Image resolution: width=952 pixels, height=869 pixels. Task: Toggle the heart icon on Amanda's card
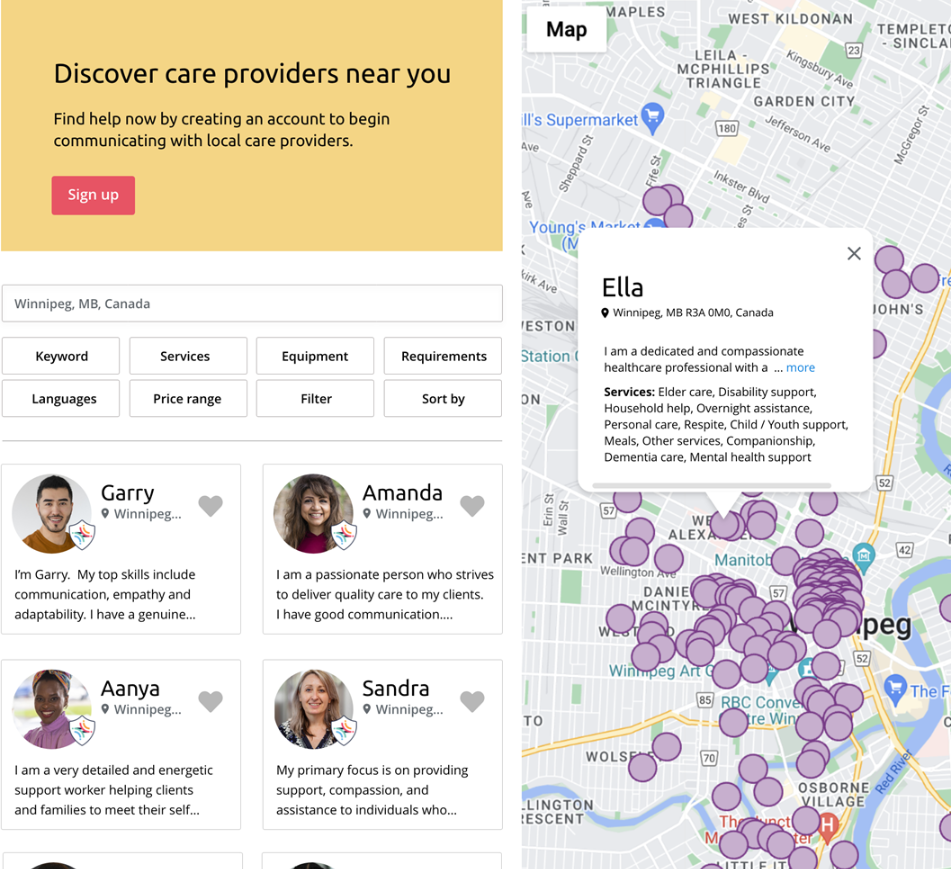(x=472, y=506)
